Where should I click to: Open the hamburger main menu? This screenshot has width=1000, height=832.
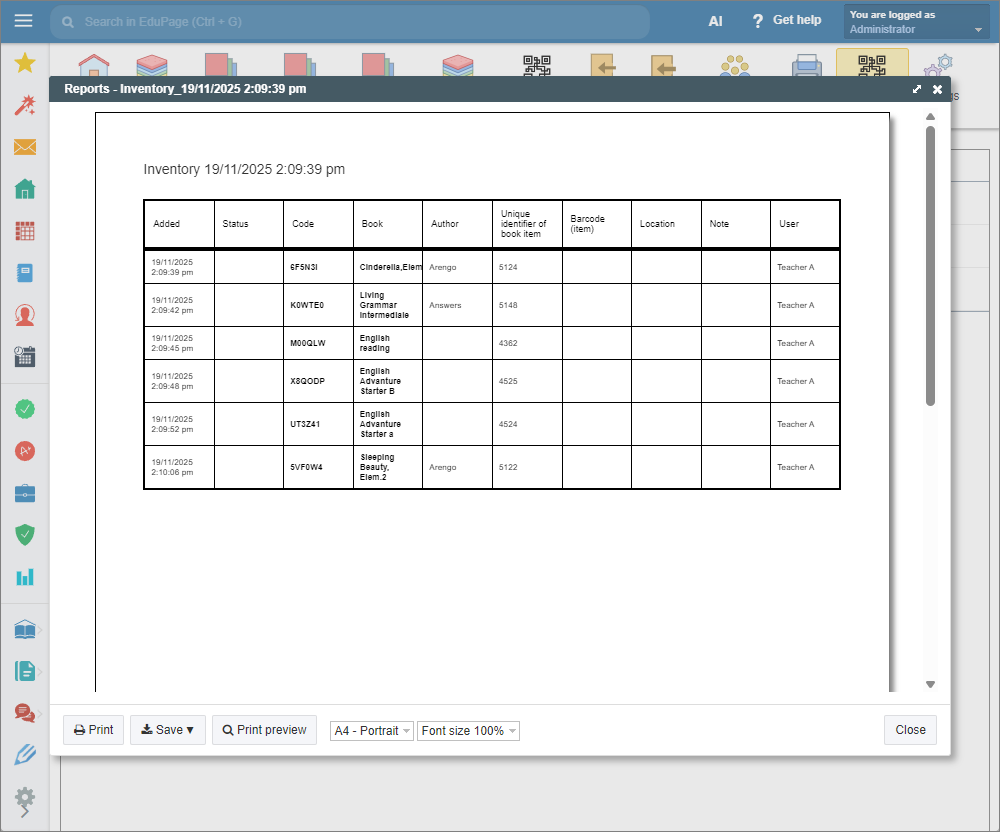click(24, 21)
